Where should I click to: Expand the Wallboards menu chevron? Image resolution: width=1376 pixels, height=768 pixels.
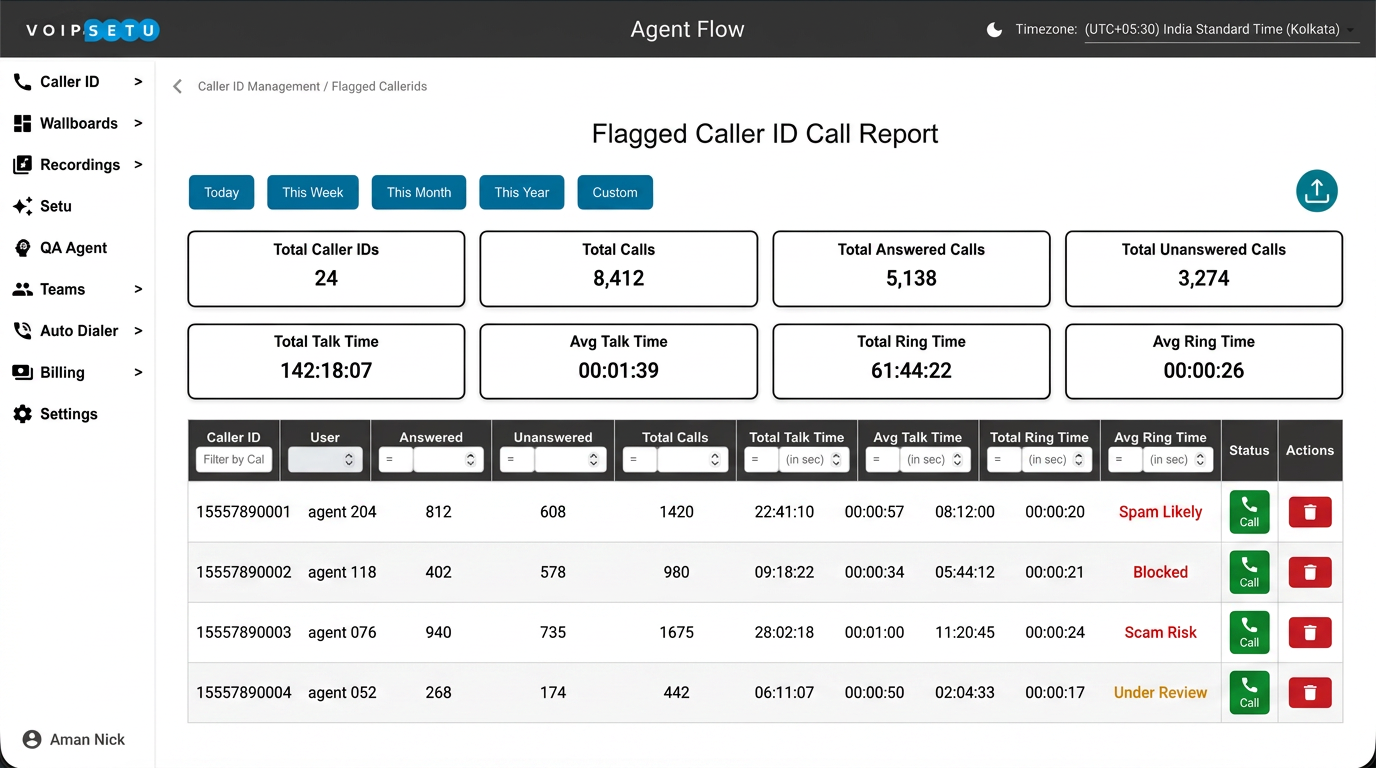pyautogui.click(x=138, y=123)
